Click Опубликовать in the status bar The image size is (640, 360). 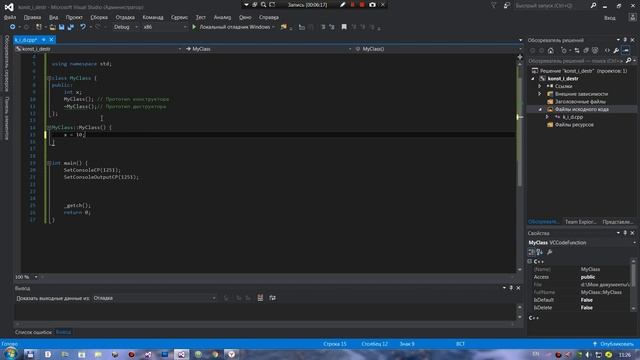pos(613,344)
